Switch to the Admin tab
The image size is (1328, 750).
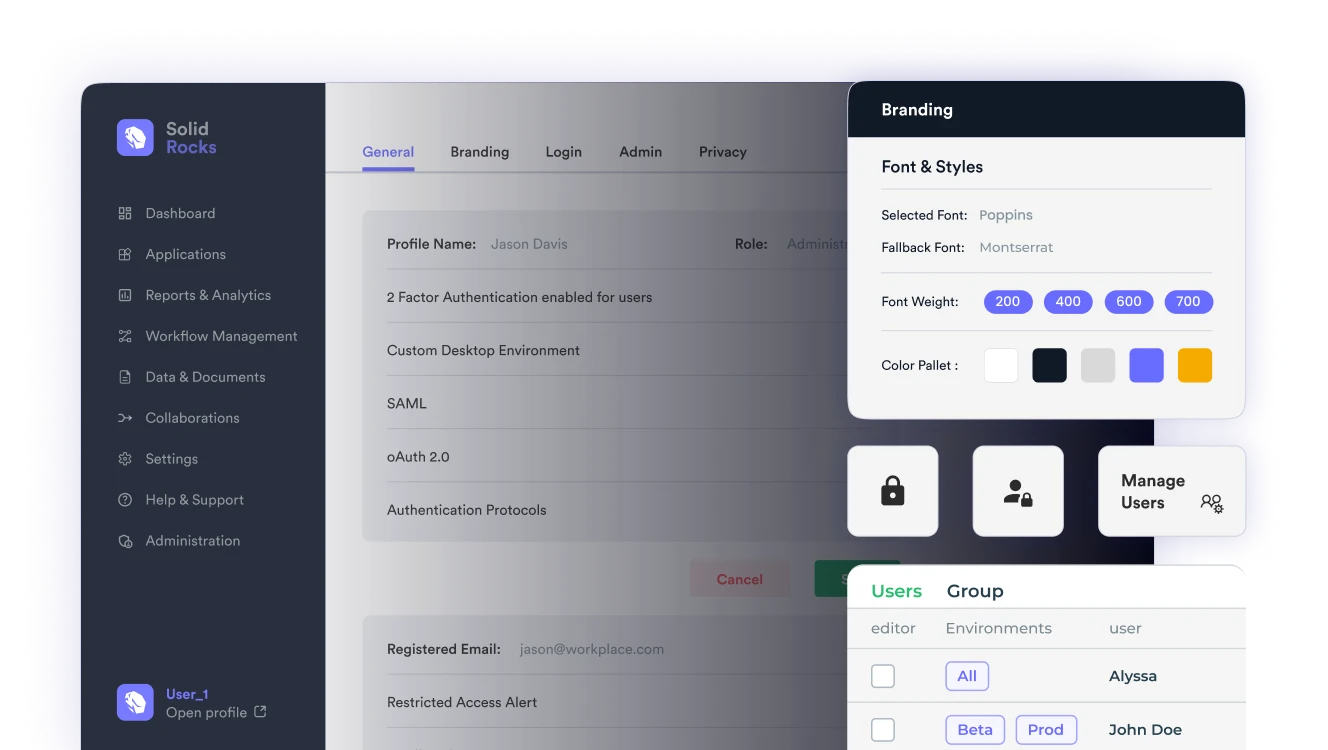[x=641, y=152]
